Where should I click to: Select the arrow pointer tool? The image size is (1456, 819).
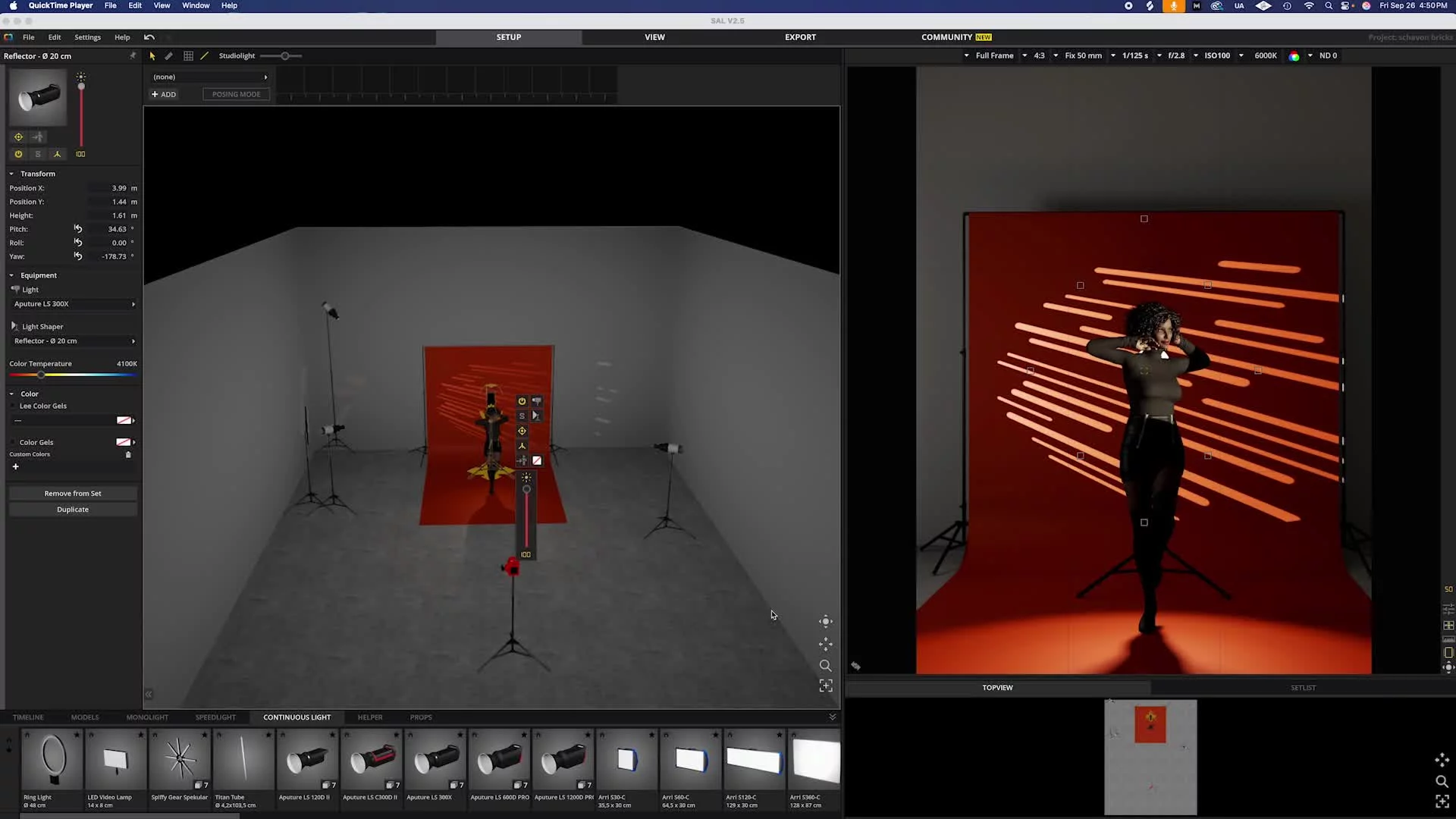pos(152,56)
